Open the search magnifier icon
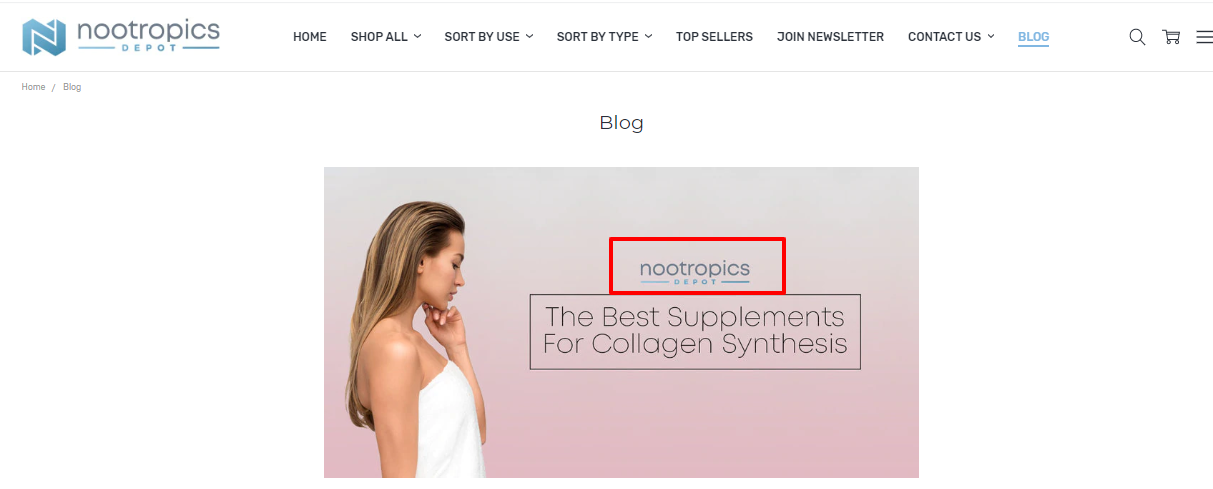The width and height of the screenshot is (1213, 489). click(x=1137, y=37)
